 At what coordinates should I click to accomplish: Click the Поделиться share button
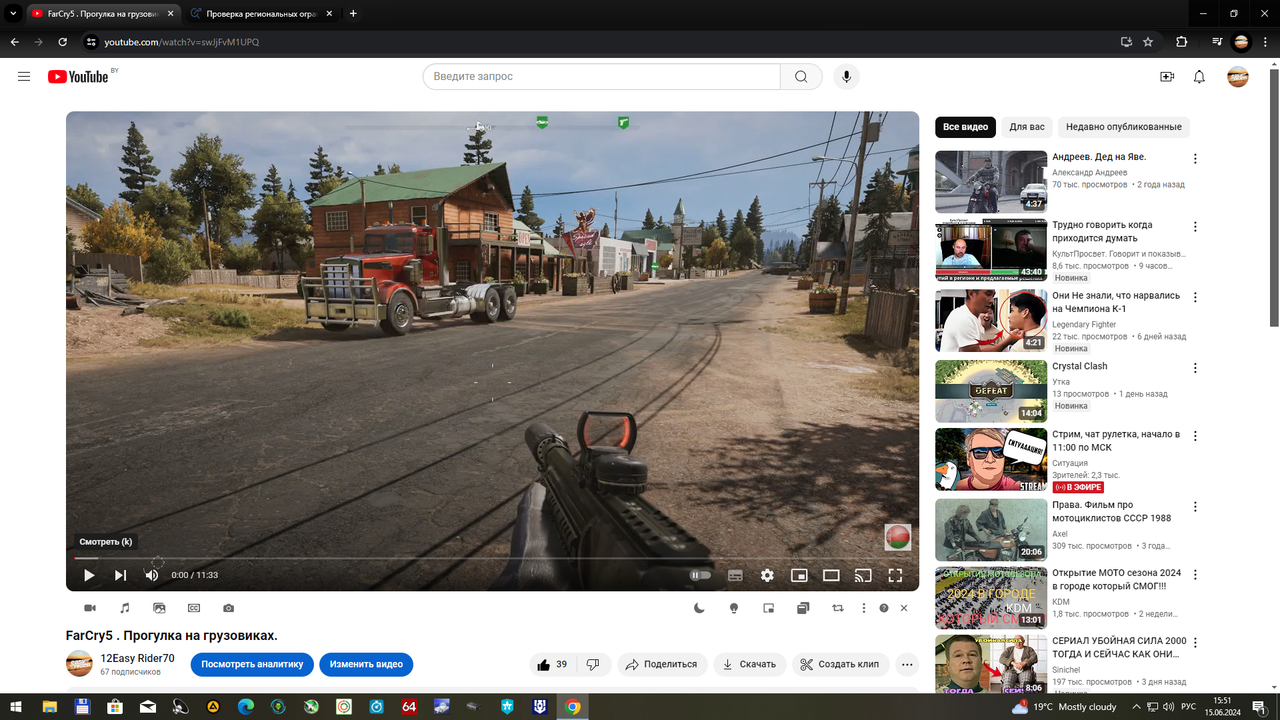662,664
